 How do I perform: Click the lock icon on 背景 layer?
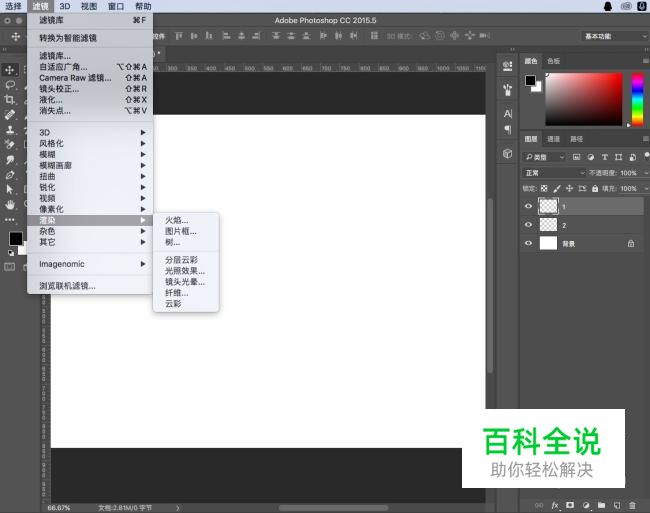(x=631, y=244)
